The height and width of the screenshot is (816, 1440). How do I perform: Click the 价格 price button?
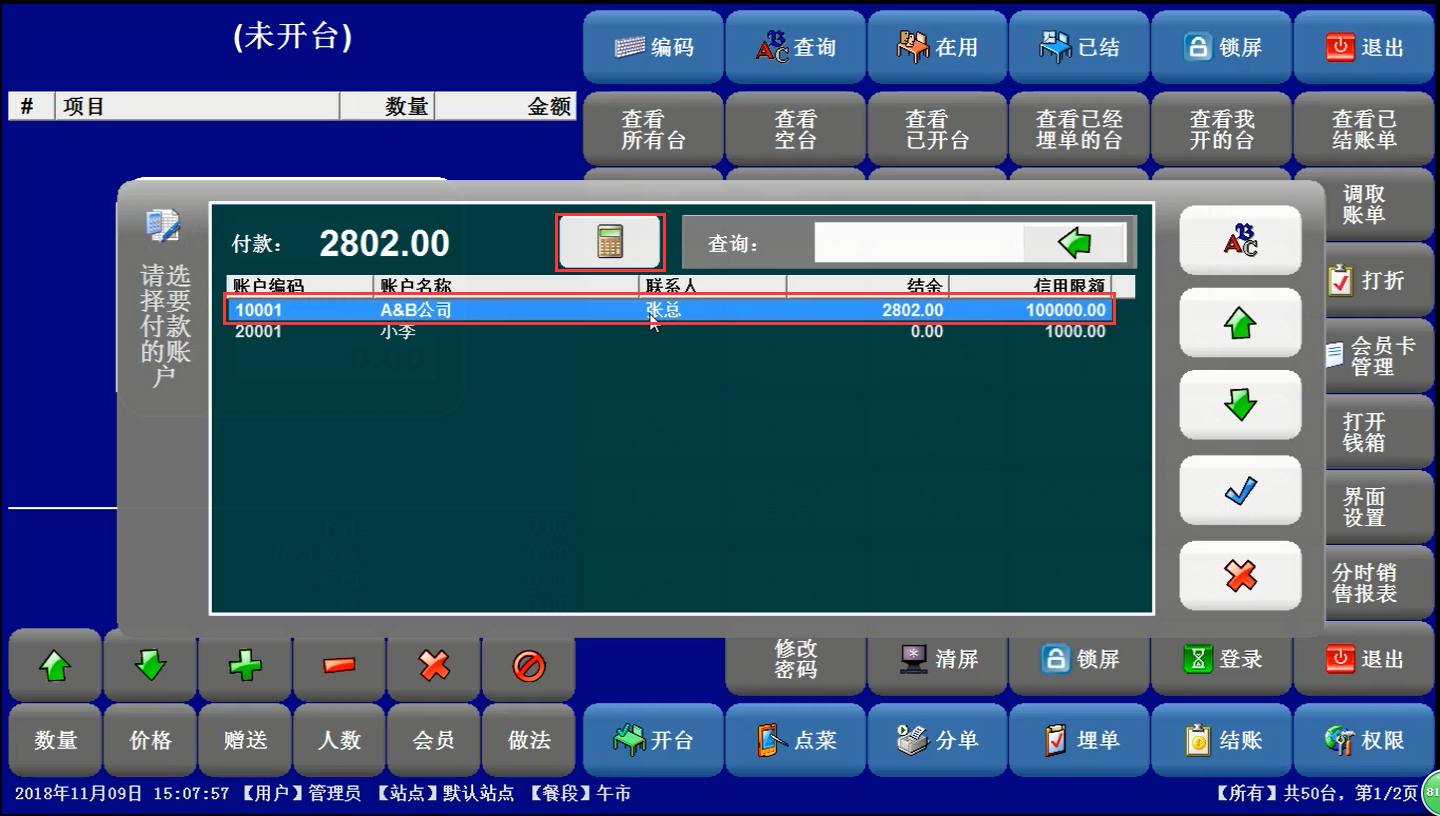[x=150, y=740]
